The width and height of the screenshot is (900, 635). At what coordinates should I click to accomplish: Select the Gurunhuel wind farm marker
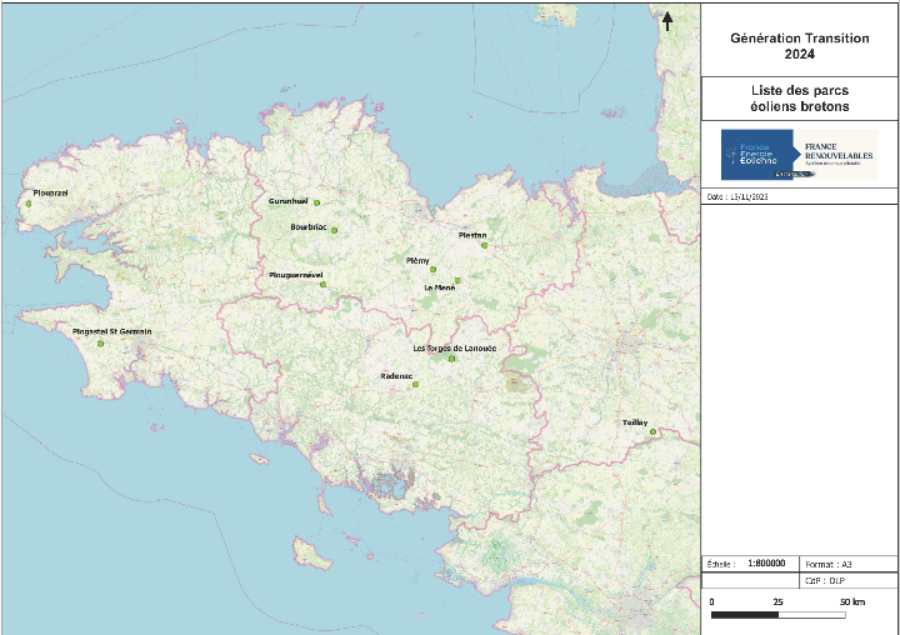tap(317, 203)
